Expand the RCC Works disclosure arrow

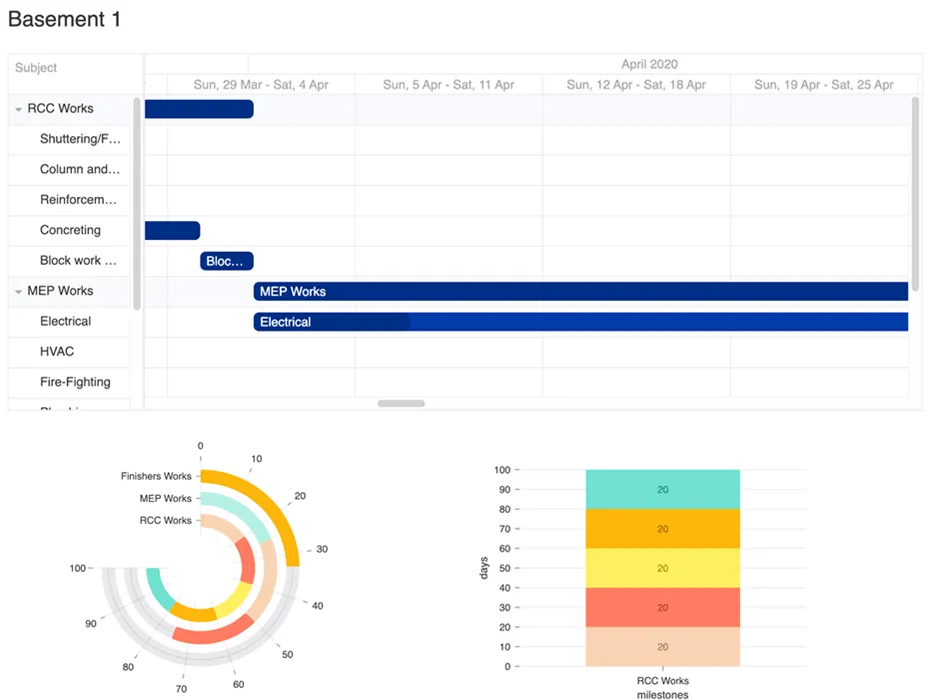pyautogui.click(x=18, y=108)
